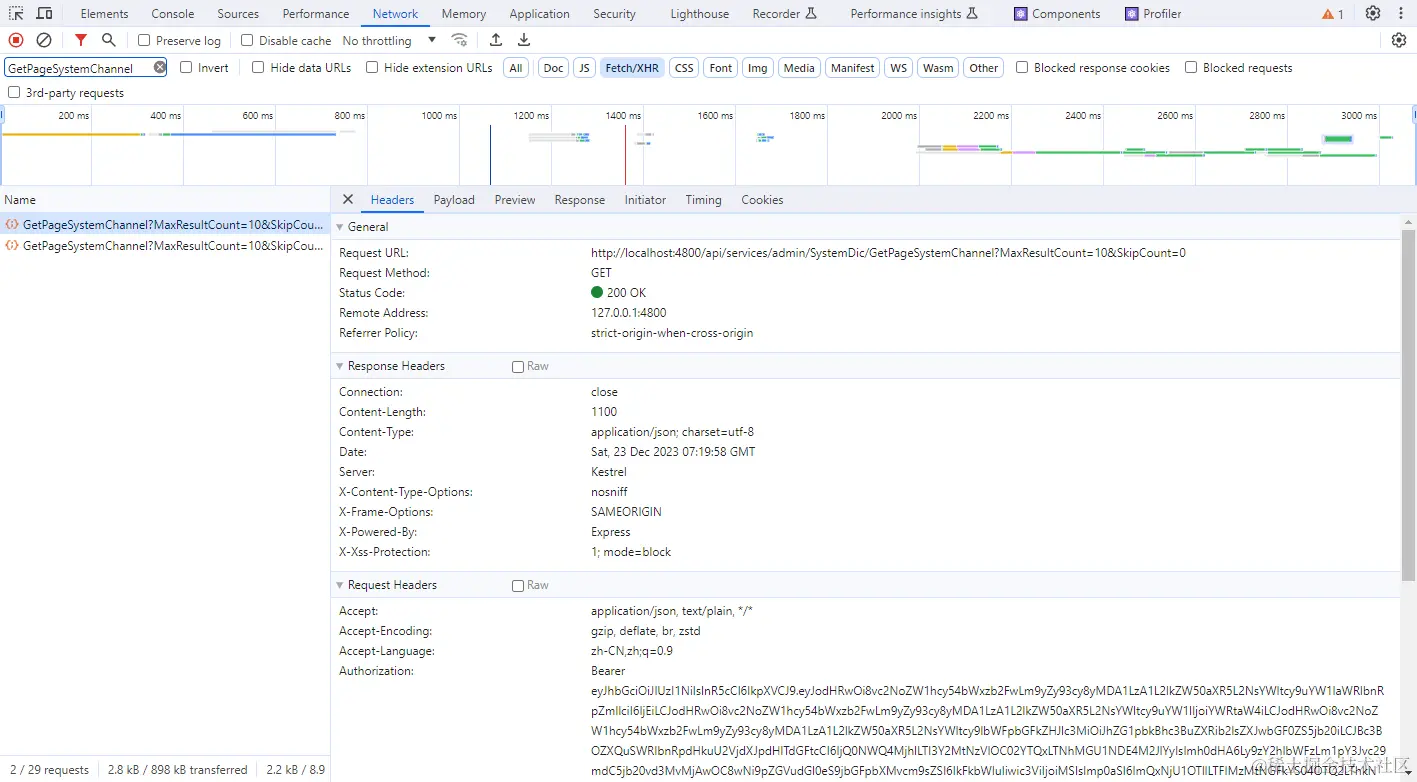Check Hide extension URLs
The height and width of the screenshot is (782, 1417).
click(372, 68)
